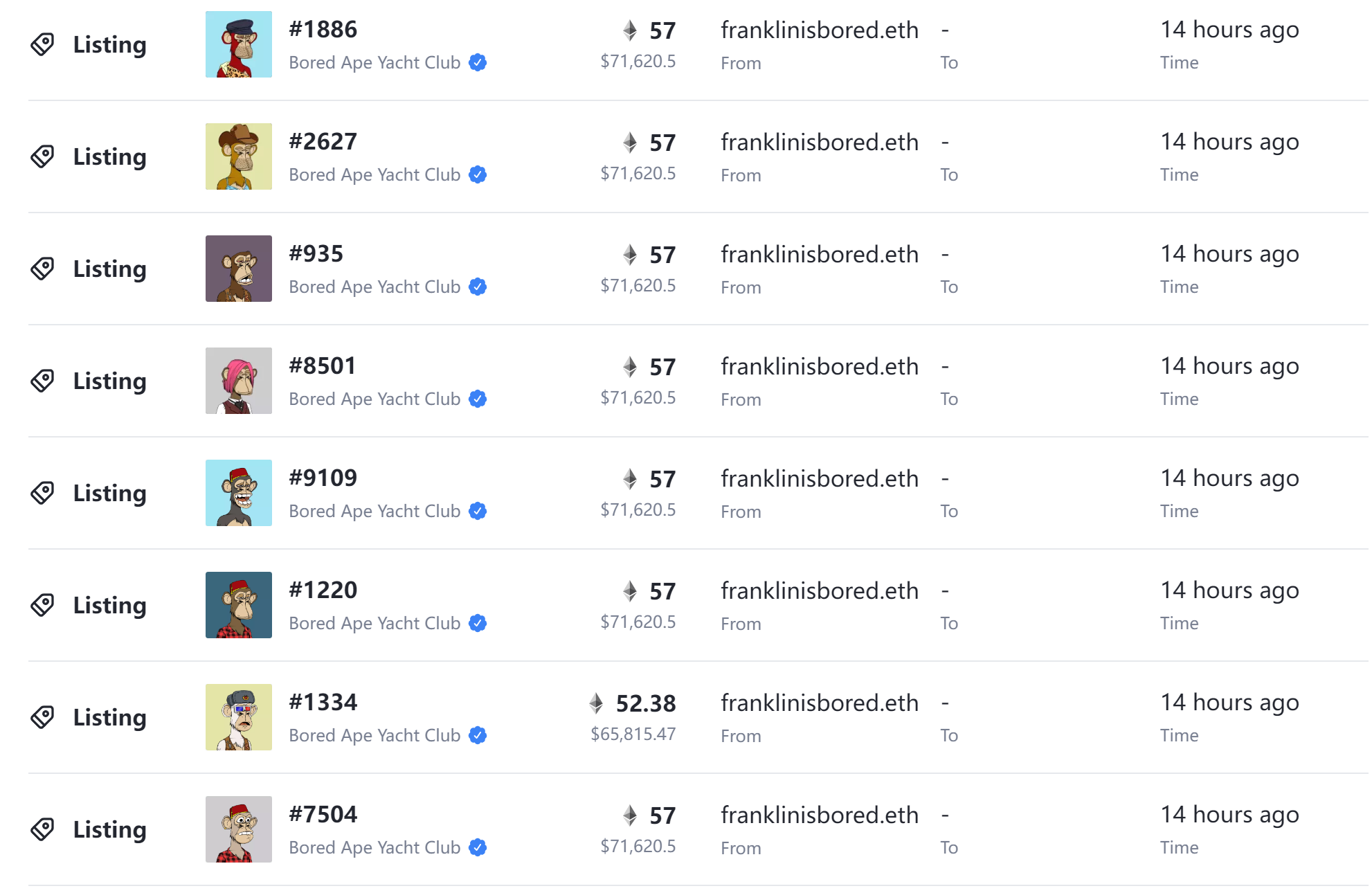This screenshot has width=1372, height=893.
Task: Click the Ethereum icon beside 52.38 price
Action: [x=596, y=703]
